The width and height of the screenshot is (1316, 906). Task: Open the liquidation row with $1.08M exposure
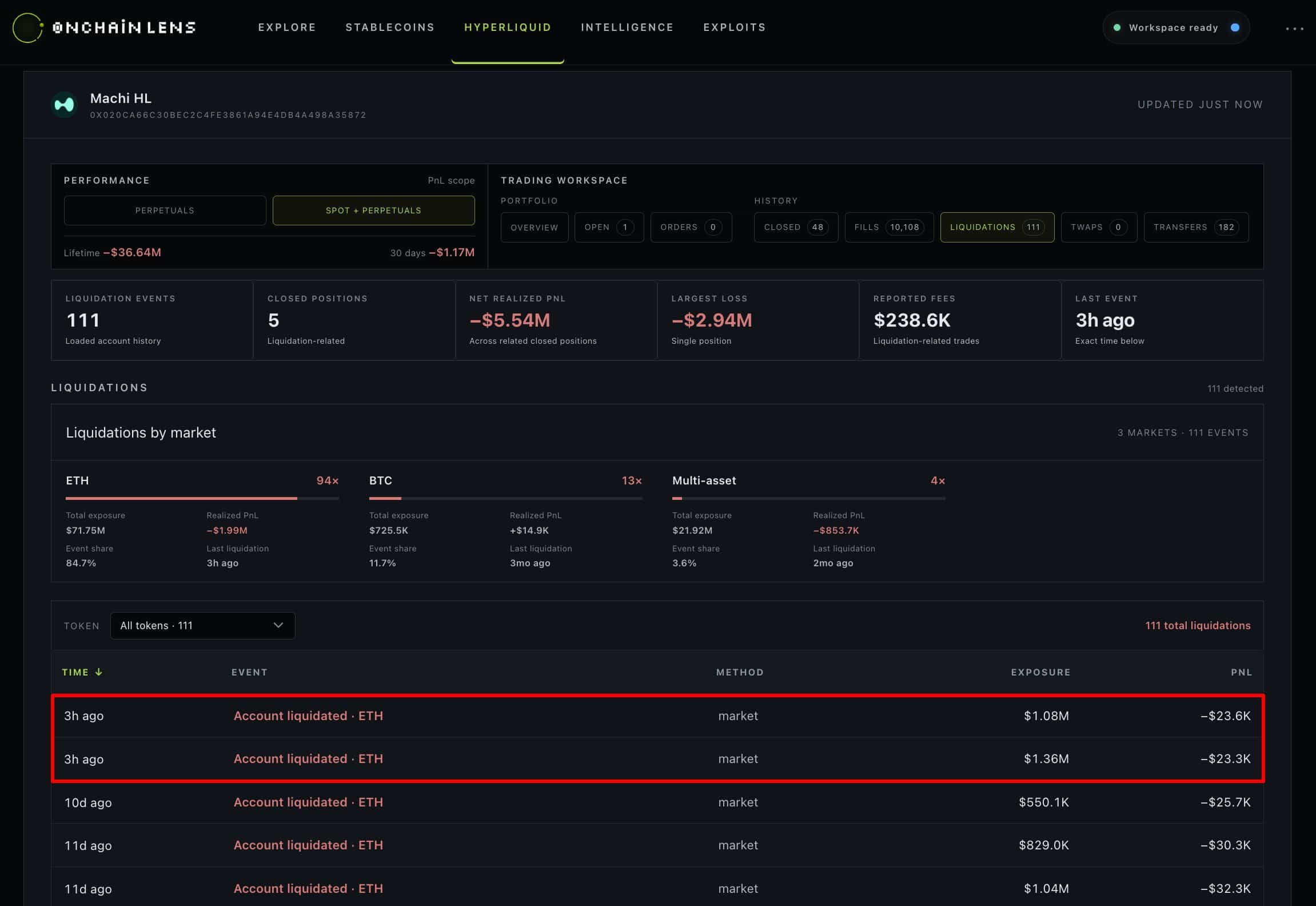coord(657,716)
